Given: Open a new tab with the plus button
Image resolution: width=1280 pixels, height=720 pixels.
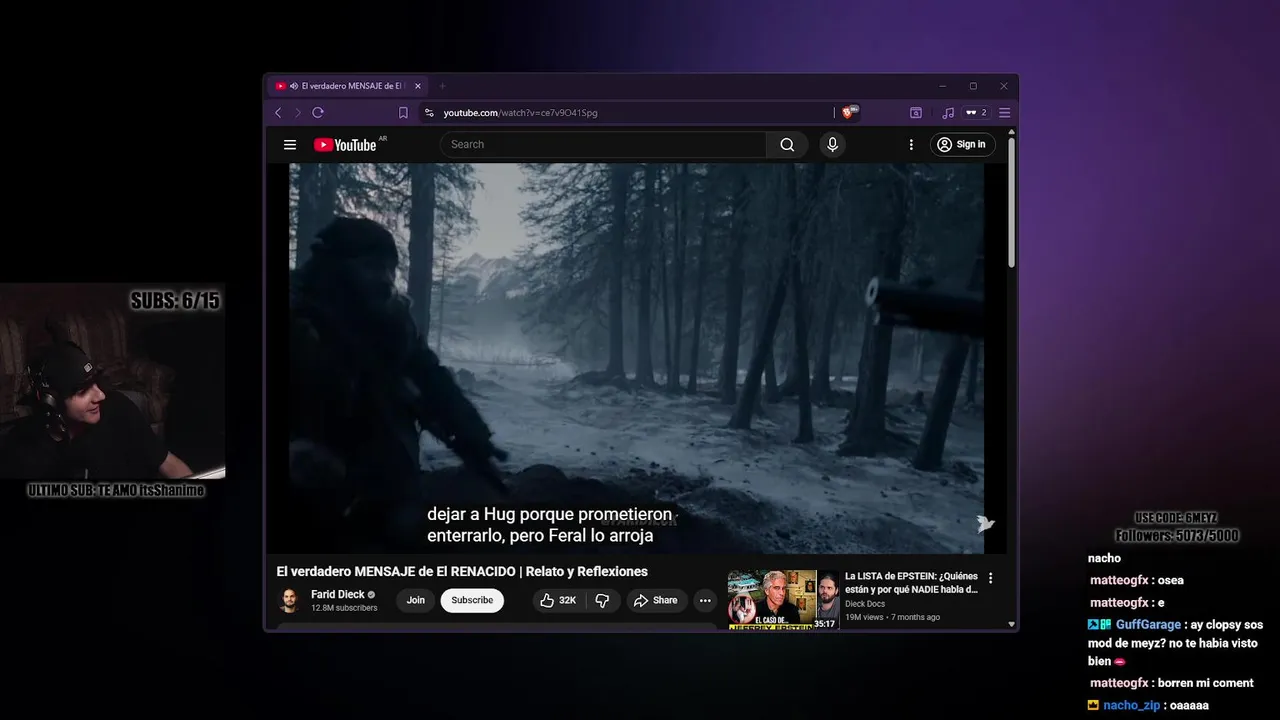Looking at the screenshot, I should (x=442, y=86).
